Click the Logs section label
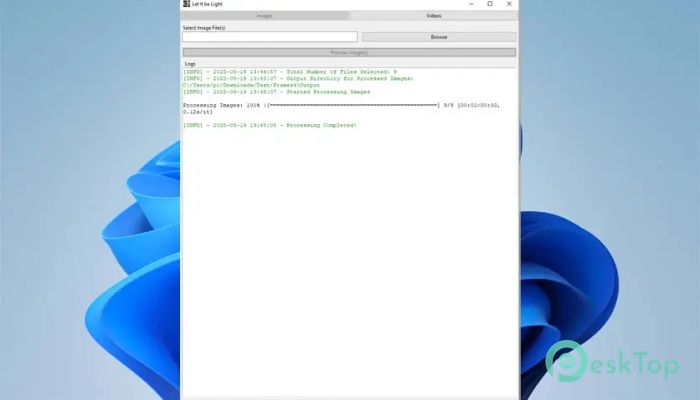 [x=190, y=63]
